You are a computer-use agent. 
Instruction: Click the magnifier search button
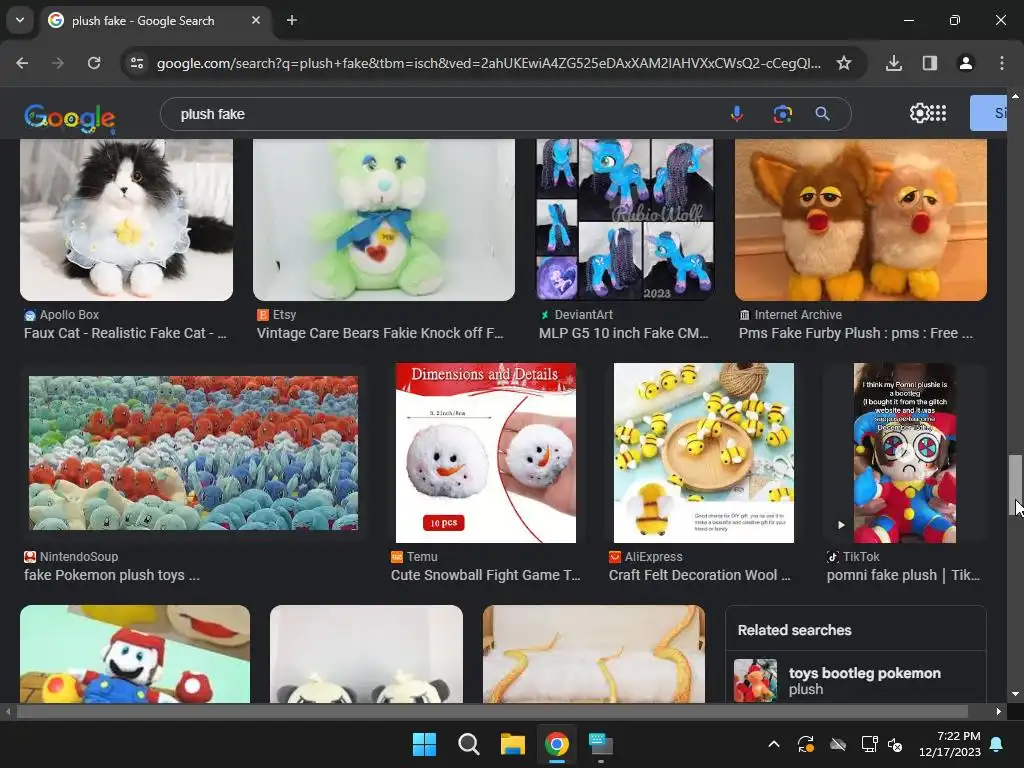click(x=823, y=114)
